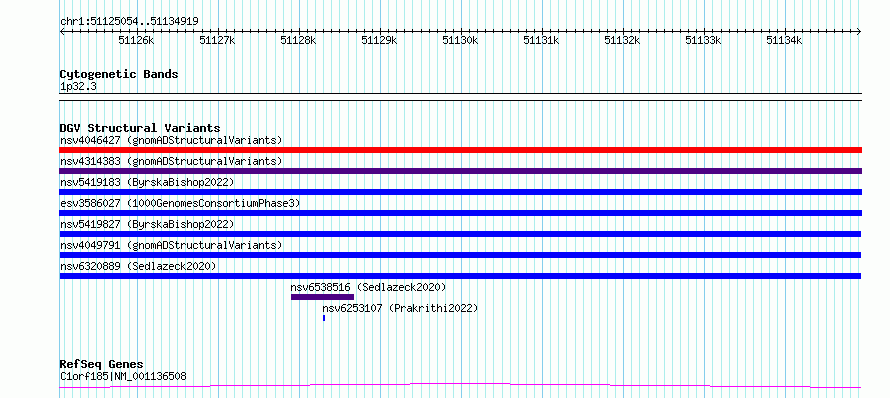The height and width of the screenshot is (398, 890).
Task: Click the tiny blue nsv6253107 marker
Action: [324, 318]
